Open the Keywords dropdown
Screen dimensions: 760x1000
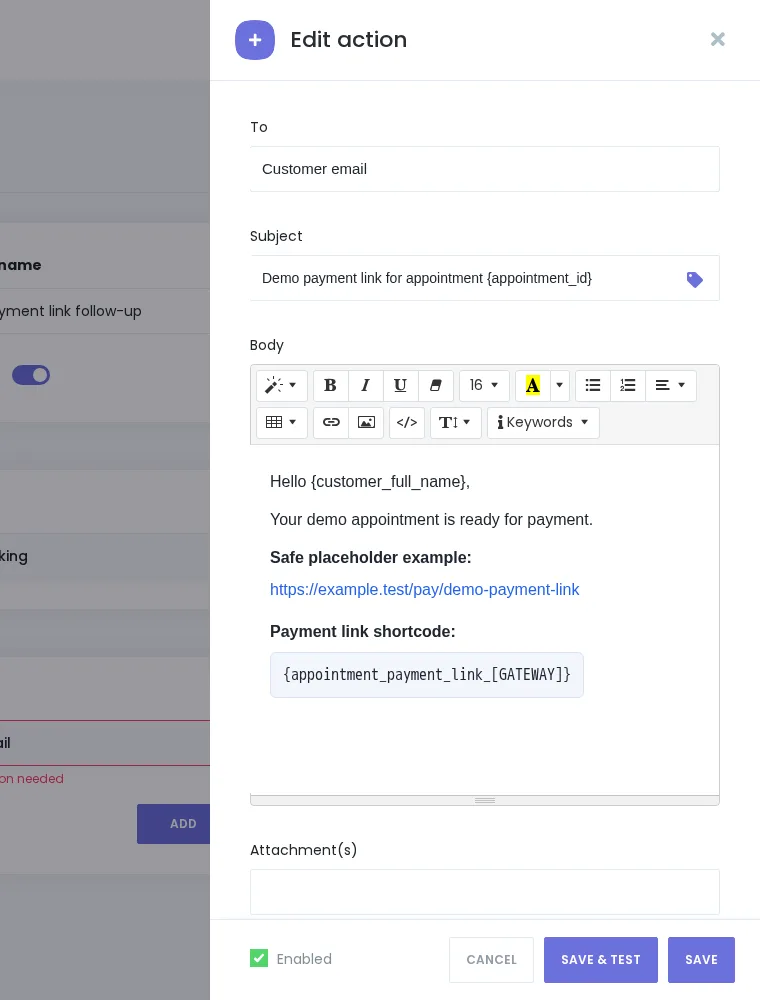point(543,422)
